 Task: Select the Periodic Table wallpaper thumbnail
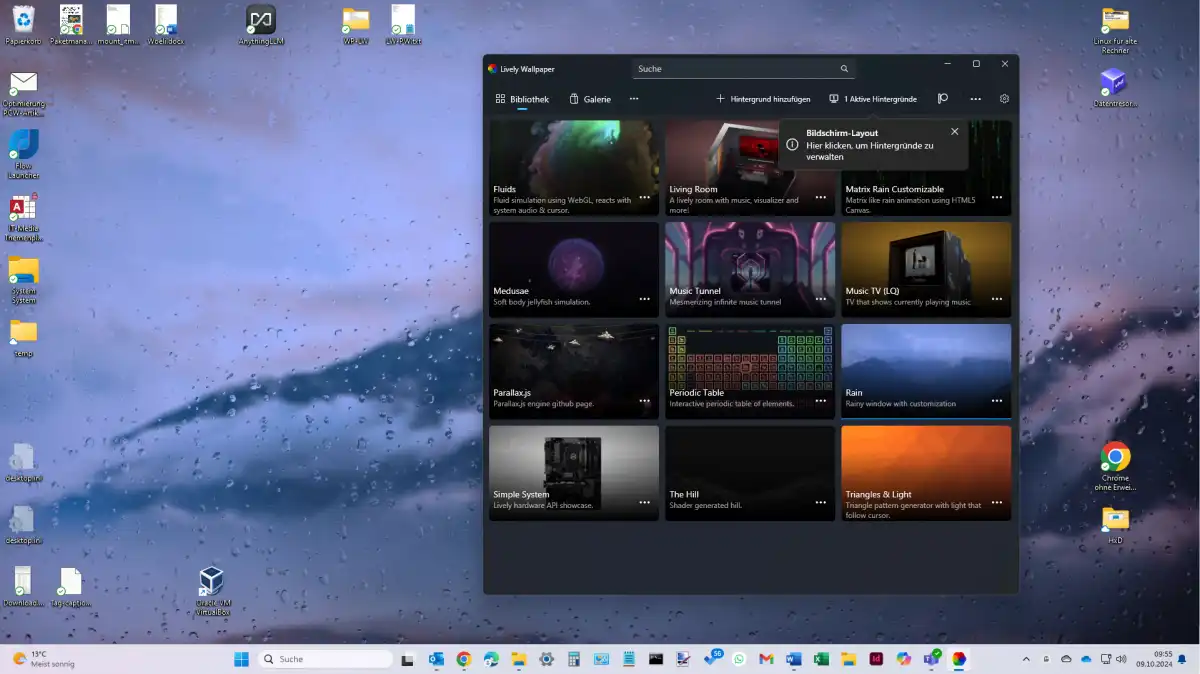[x=749, y=362]
